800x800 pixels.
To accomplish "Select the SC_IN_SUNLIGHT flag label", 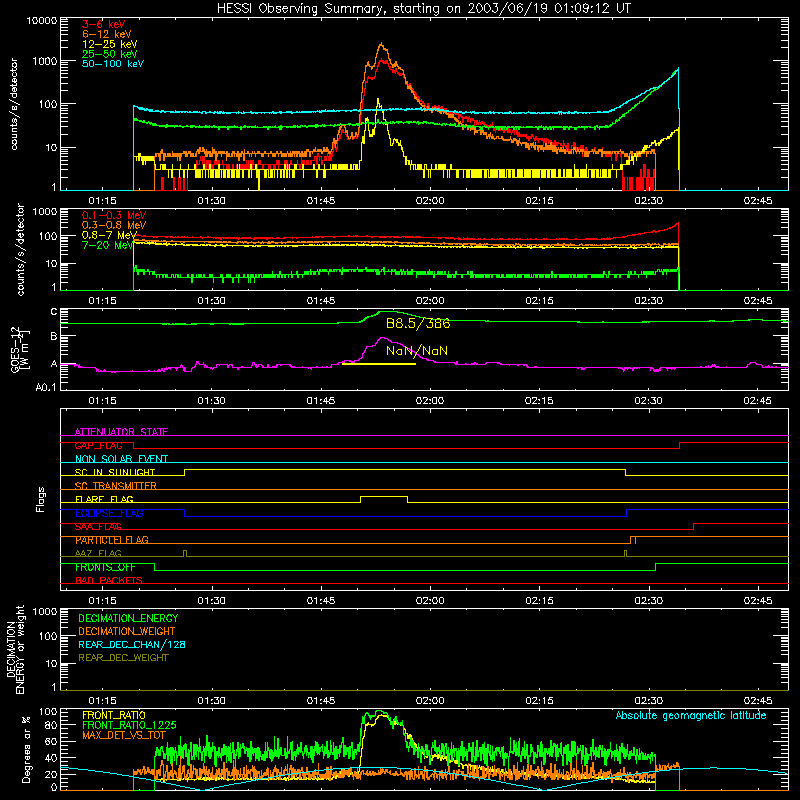I will coord(115,472).
